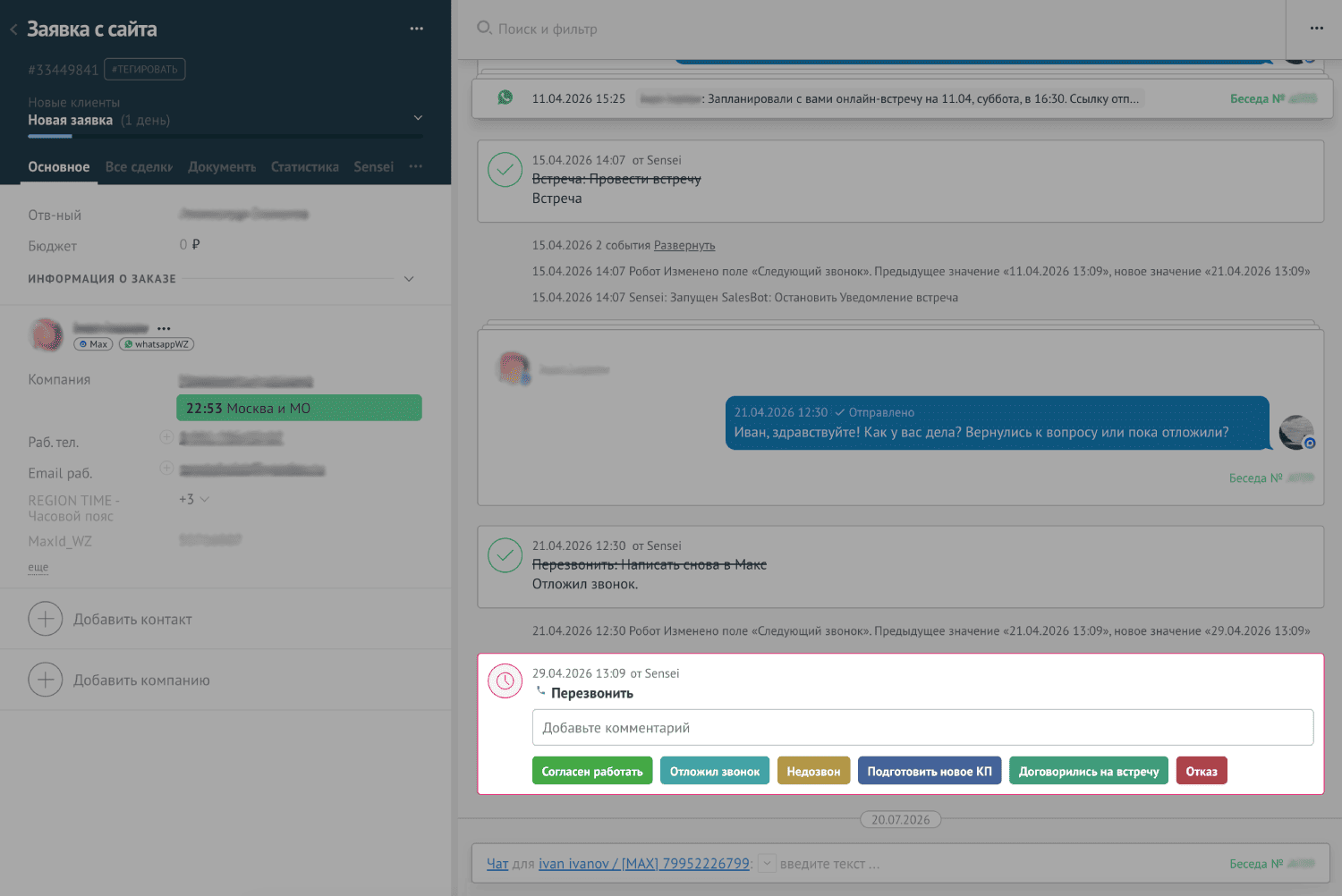Click the completed checkmark of the Встреча task
The image size is (1342, 896).
[505, 170]
